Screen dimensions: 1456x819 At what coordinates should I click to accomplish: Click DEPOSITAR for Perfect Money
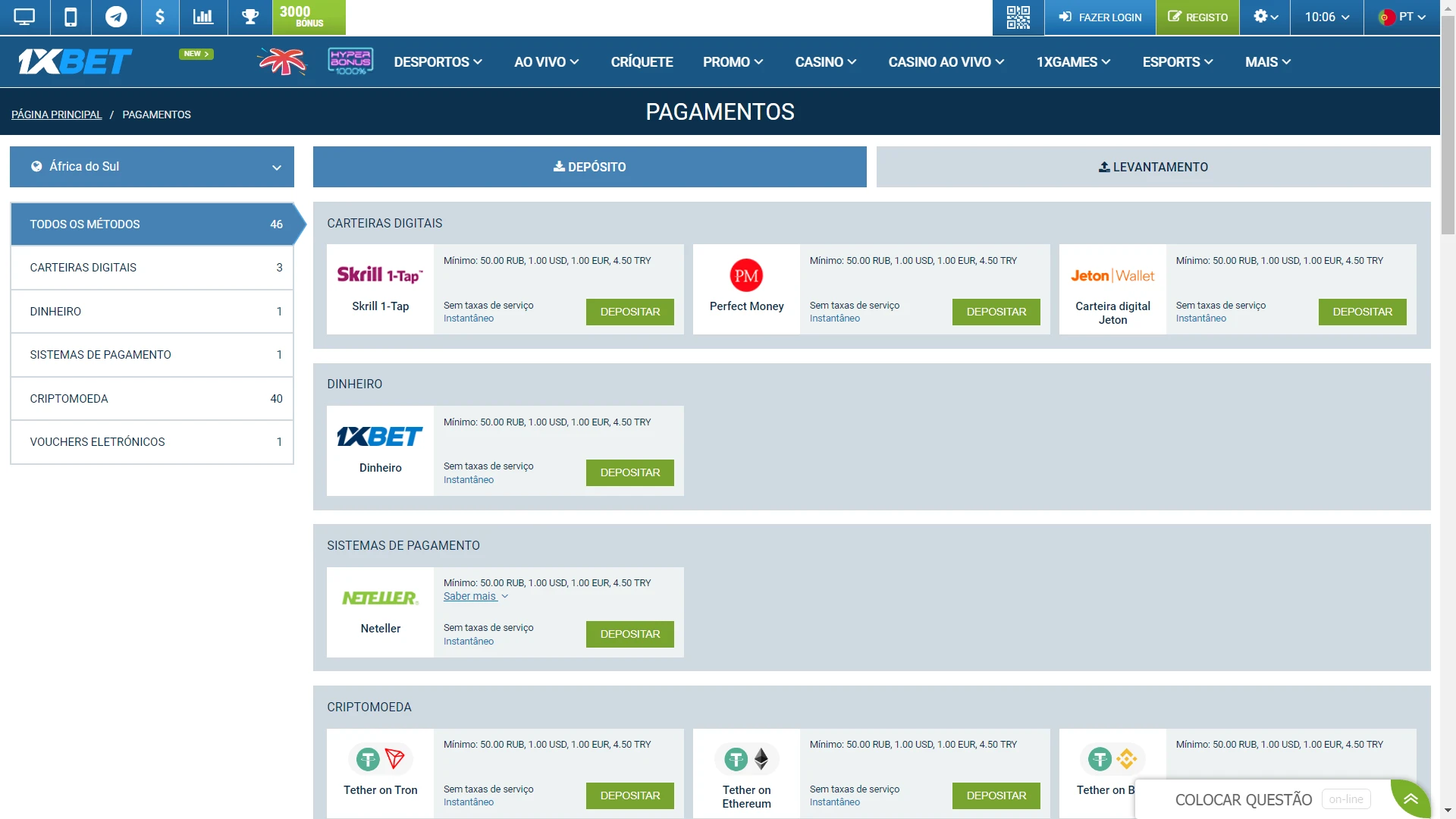click(996, 312)
